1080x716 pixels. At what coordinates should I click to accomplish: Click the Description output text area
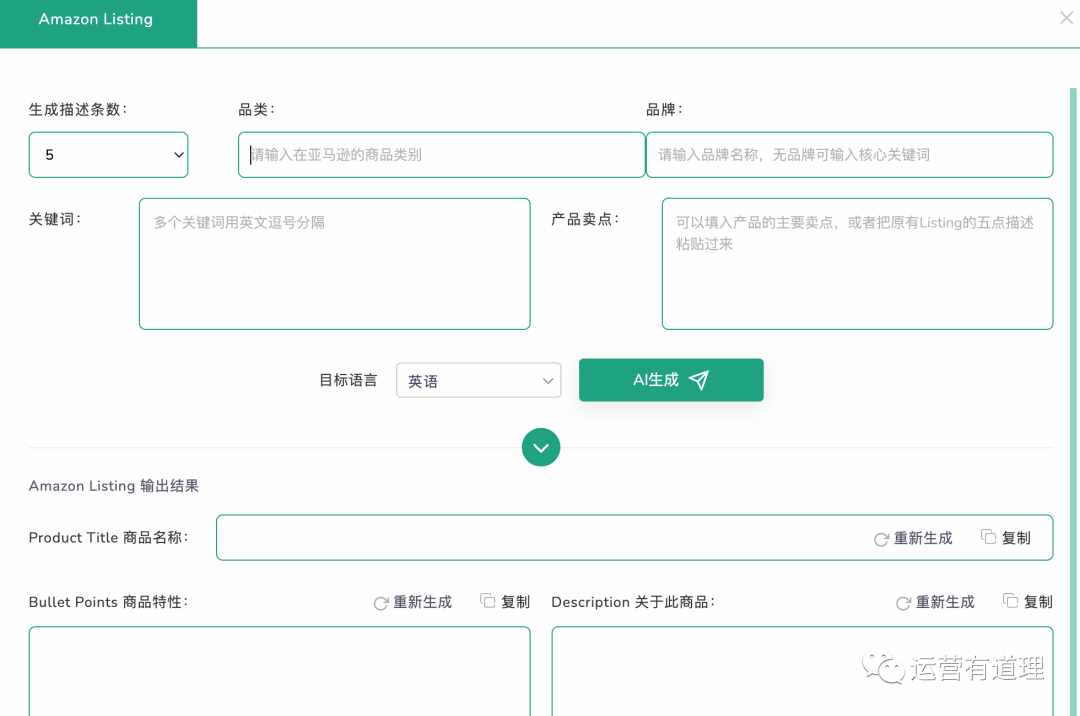click(x=802, y=671)
